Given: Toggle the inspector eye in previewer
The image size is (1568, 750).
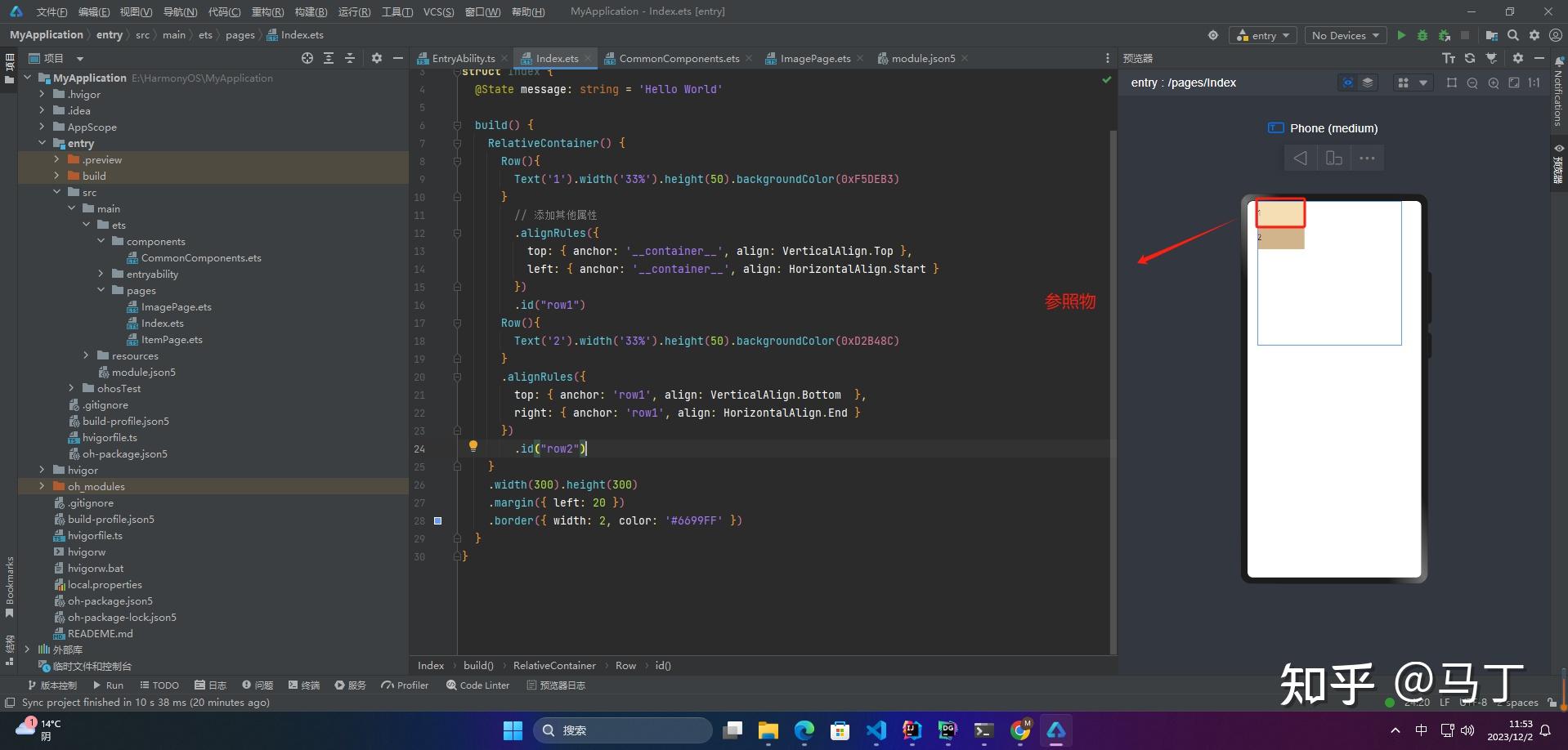Looking at the screenshot, I should (1347, 83).
